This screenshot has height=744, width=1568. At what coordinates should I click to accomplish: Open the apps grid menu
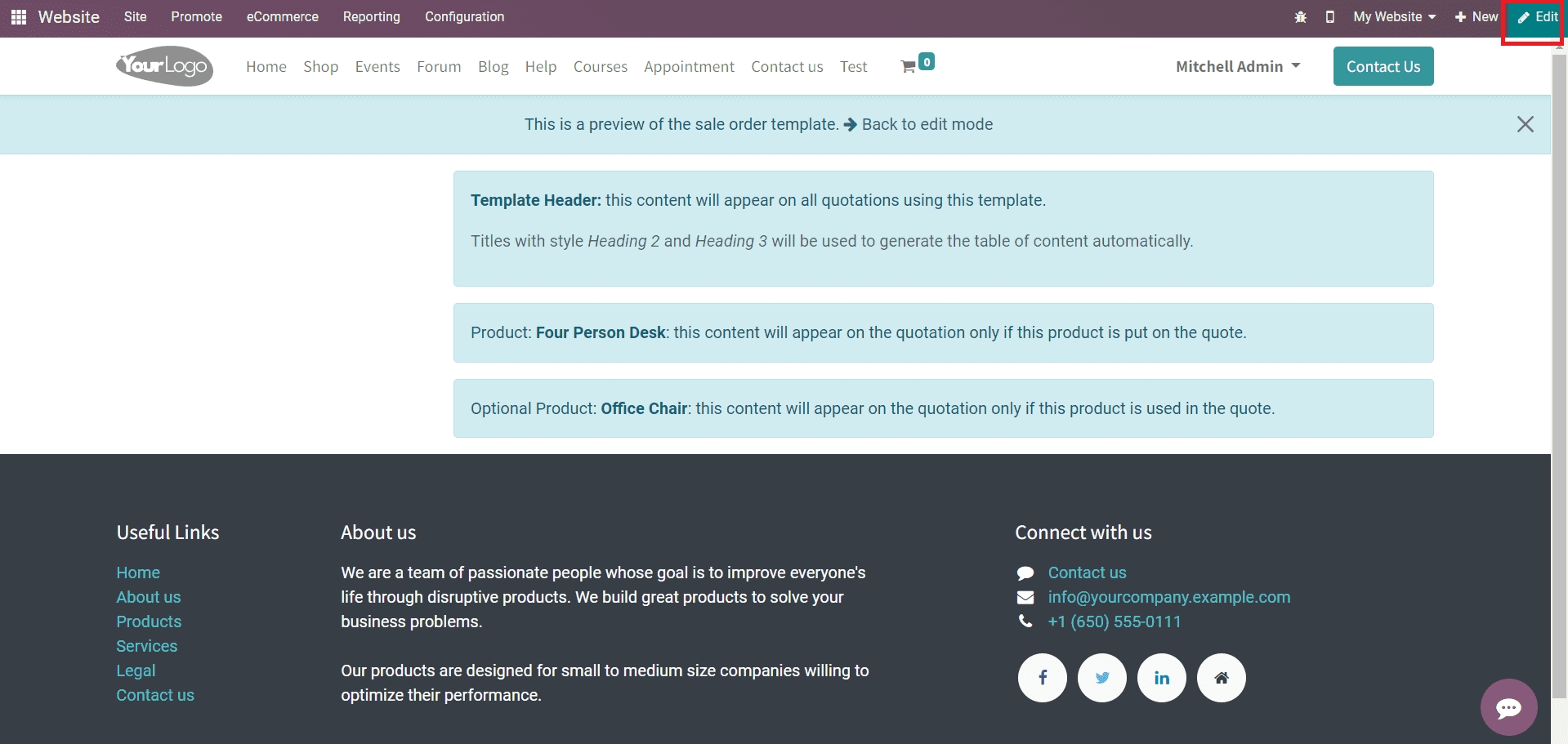click(19, 17)
